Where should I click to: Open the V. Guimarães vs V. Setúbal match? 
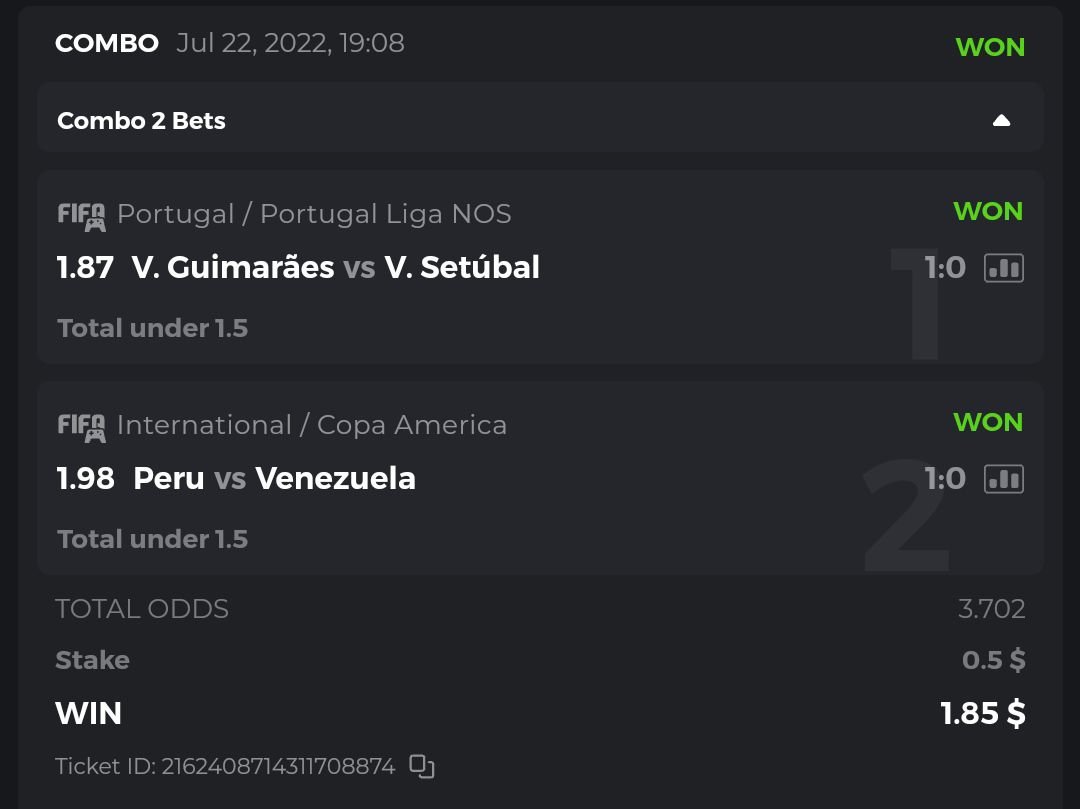click(335, 268)
